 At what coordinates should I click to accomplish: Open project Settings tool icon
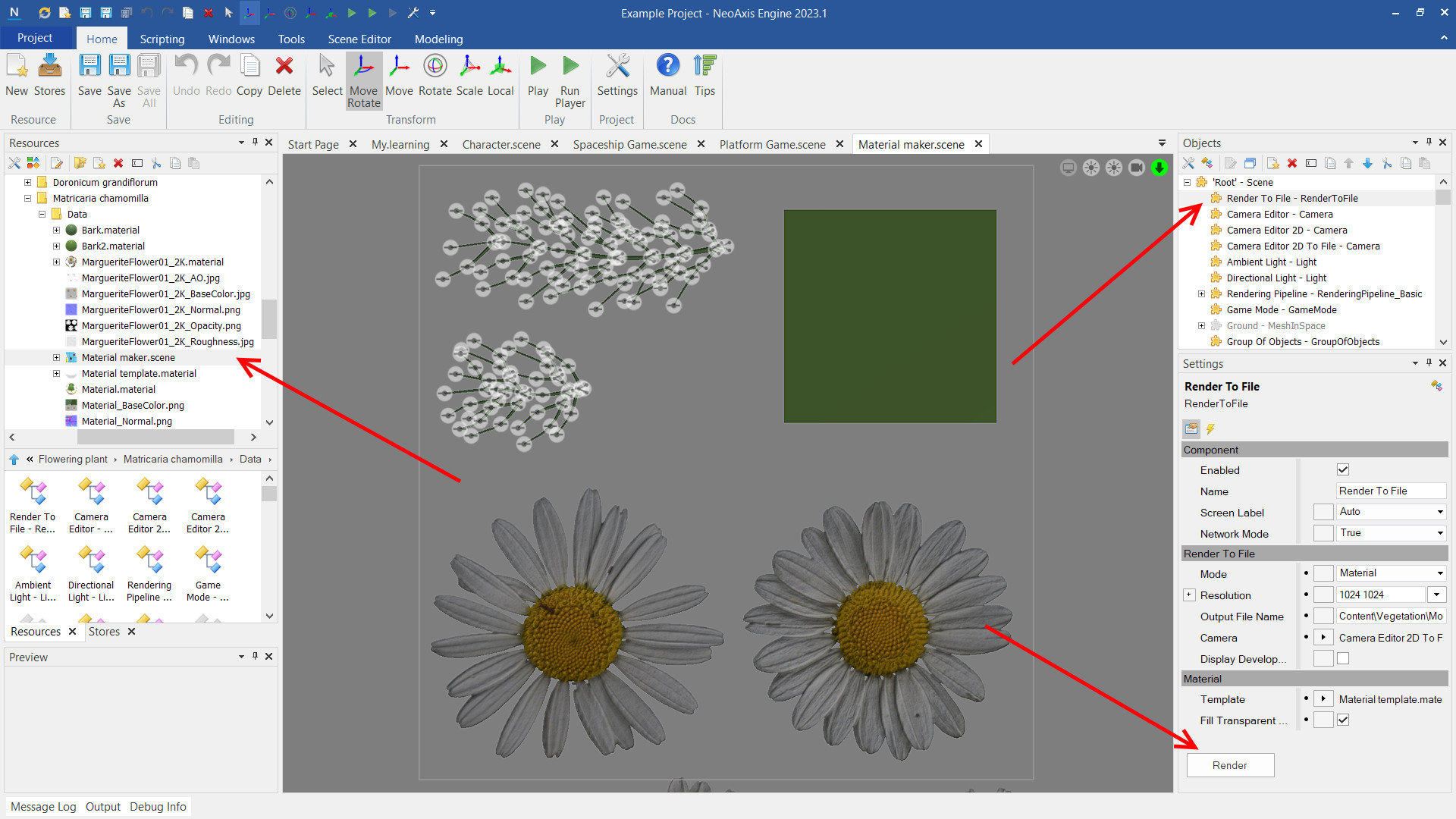(617, 67)
